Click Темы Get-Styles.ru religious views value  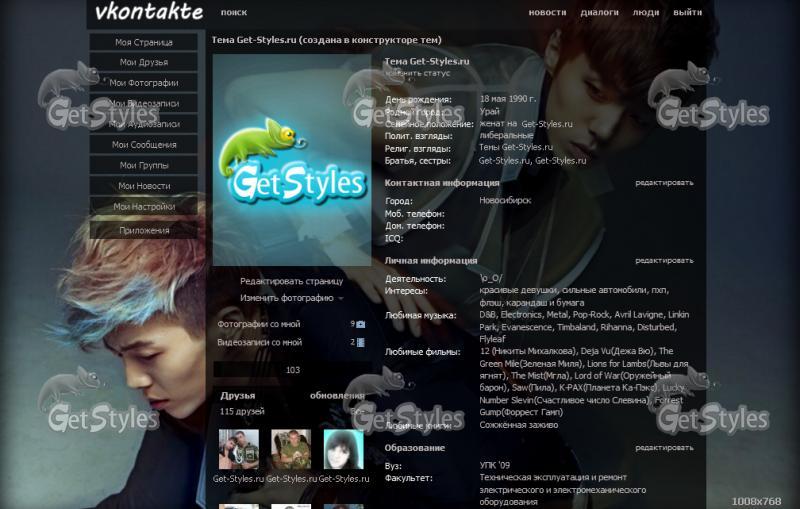coord(516,147)
